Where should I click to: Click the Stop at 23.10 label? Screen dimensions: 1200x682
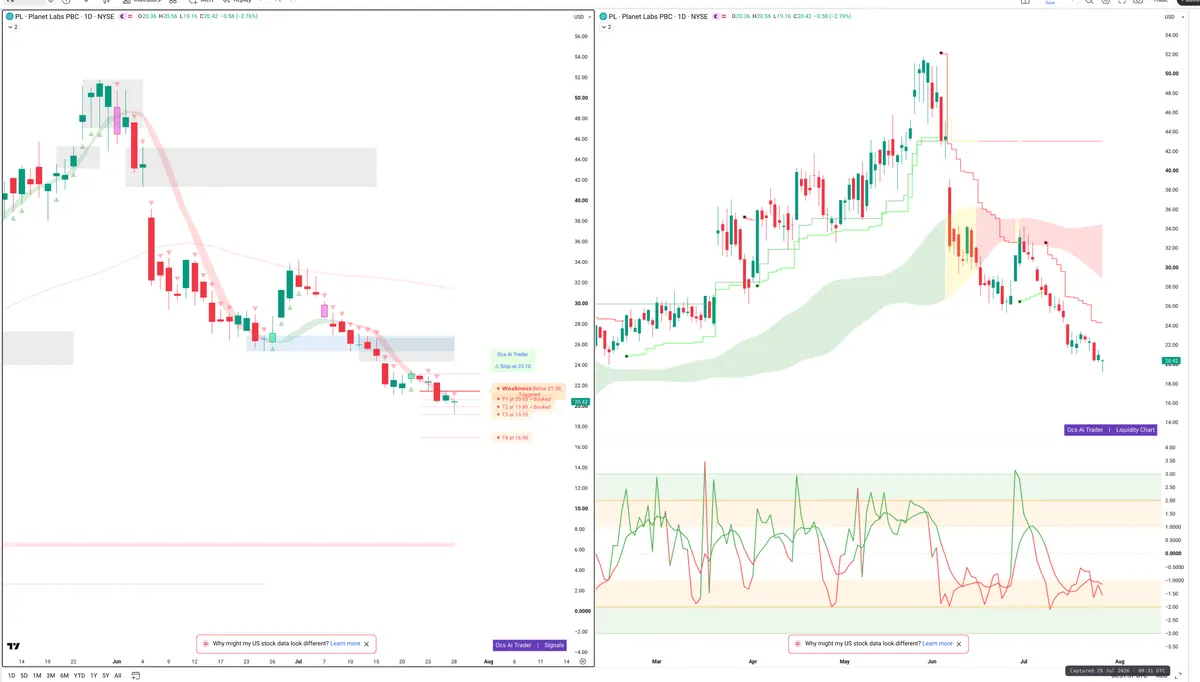coord(514,366)
